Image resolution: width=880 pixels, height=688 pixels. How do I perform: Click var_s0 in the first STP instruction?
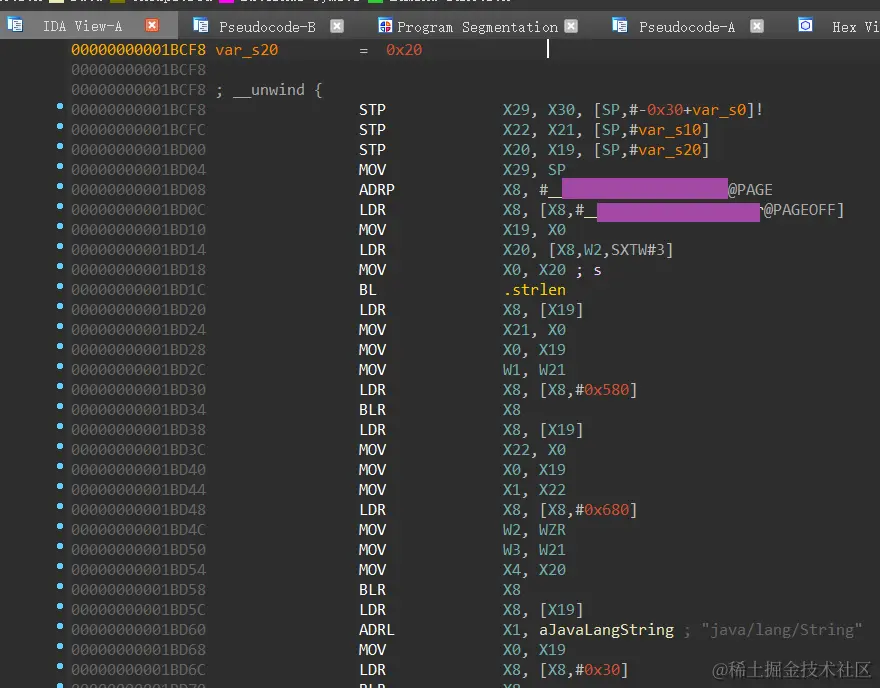click(x=719, y=110)
